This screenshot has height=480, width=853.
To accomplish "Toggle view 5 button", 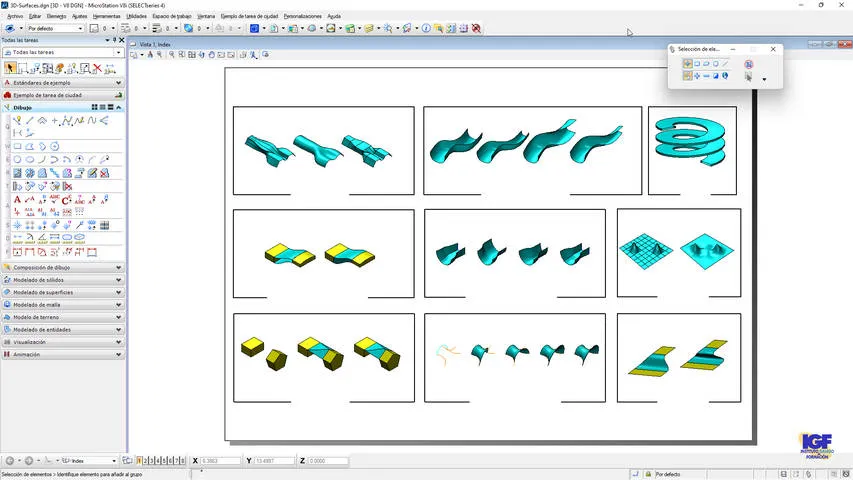I will (164, 460).
